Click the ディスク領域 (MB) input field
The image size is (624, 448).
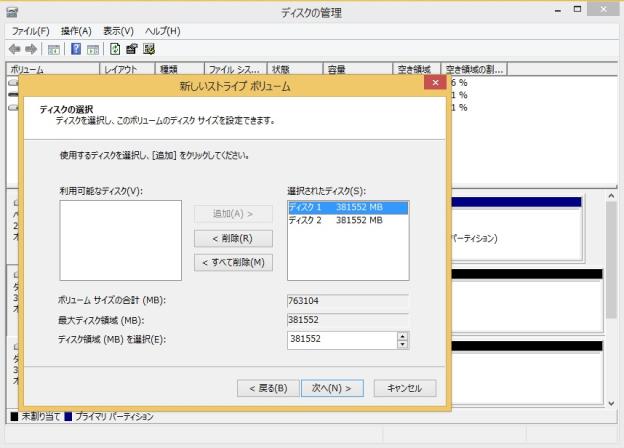click(342, 339)
